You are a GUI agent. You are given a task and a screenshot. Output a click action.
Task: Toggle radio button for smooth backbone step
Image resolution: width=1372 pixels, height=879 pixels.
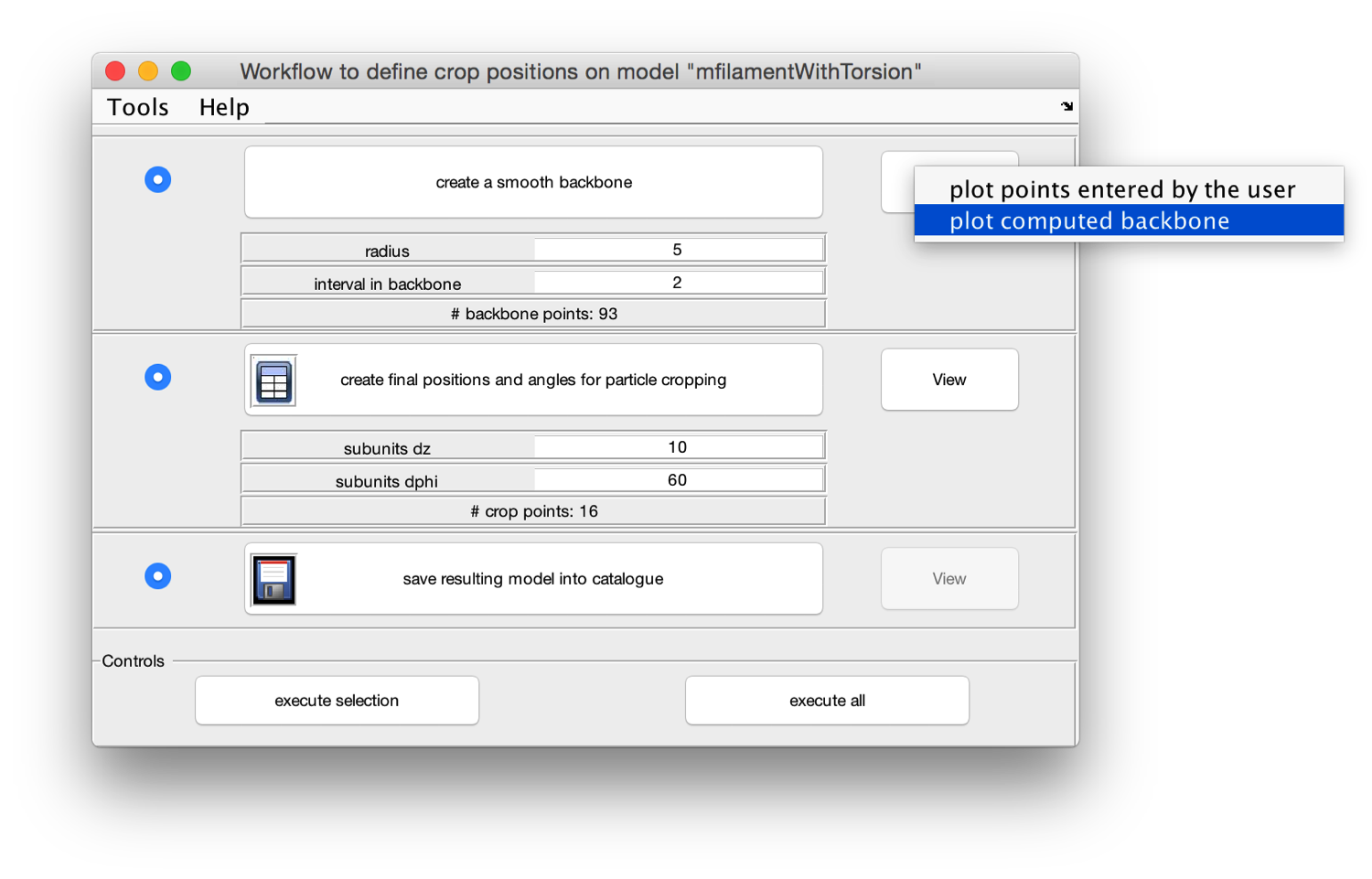(x=158, y=179)
